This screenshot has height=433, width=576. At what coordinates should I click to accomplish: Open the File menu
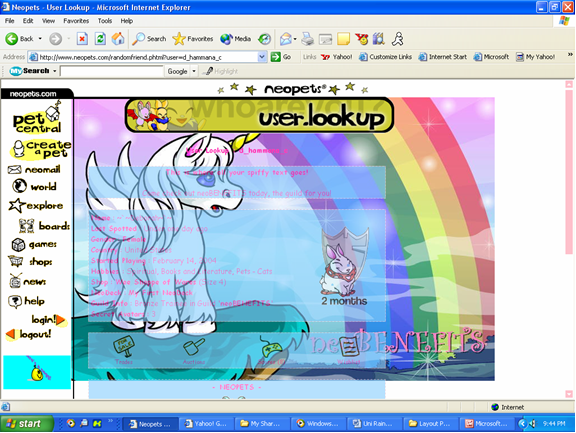point(10,21)
